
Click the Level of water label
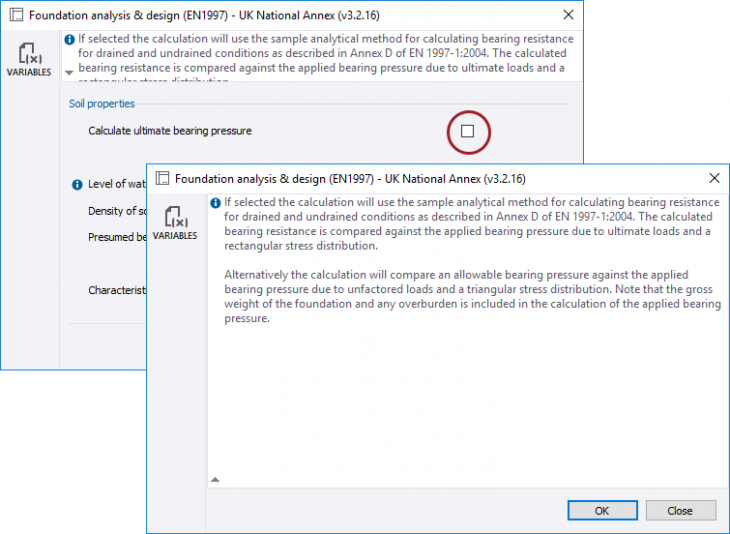click(117, 184)
